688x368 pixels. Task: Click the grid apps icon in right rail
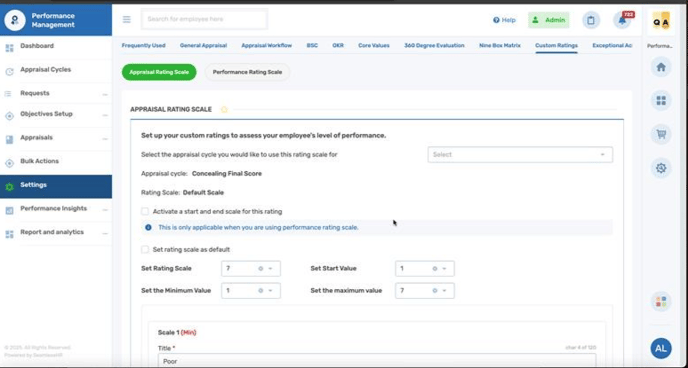661,101
